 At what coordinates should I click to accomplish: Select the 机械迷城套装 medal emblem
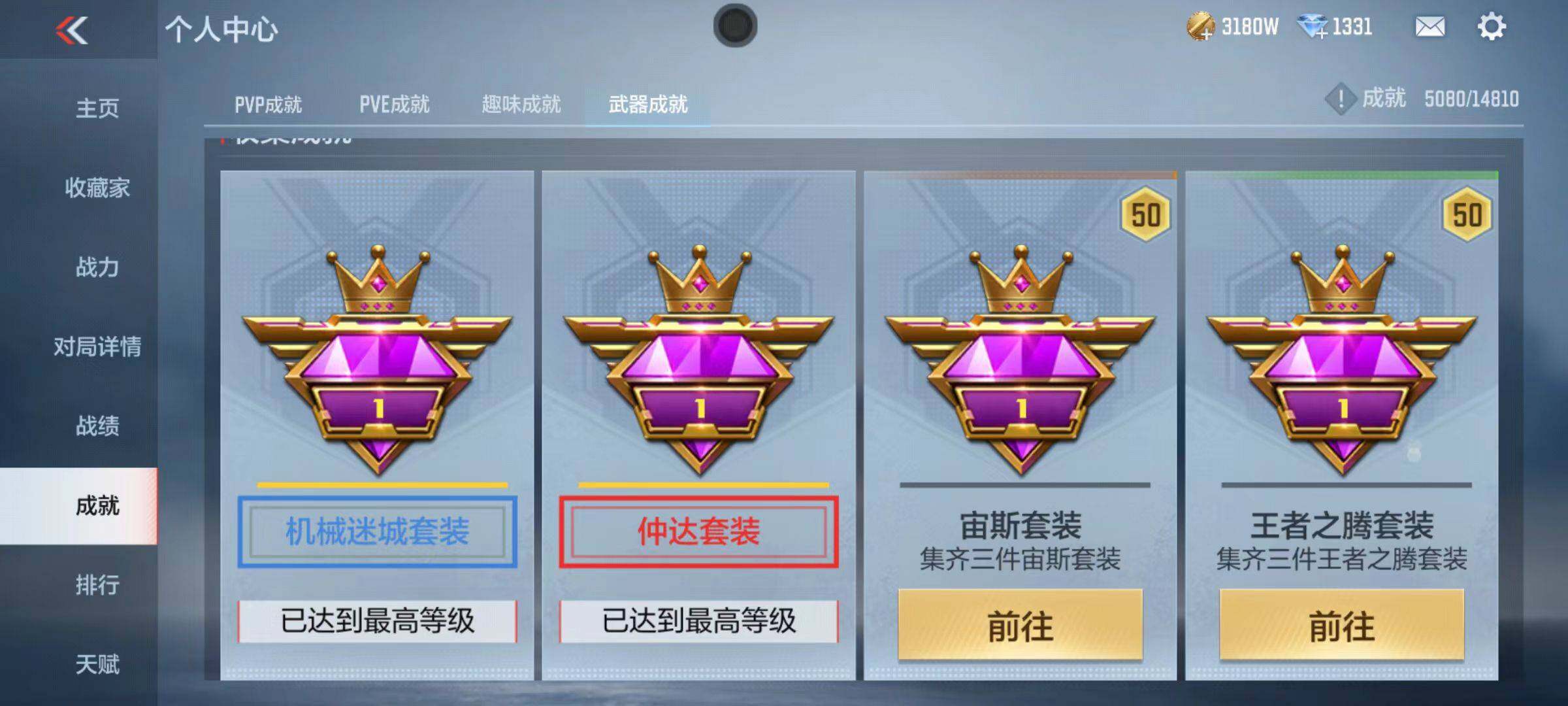tap(378, 361)
